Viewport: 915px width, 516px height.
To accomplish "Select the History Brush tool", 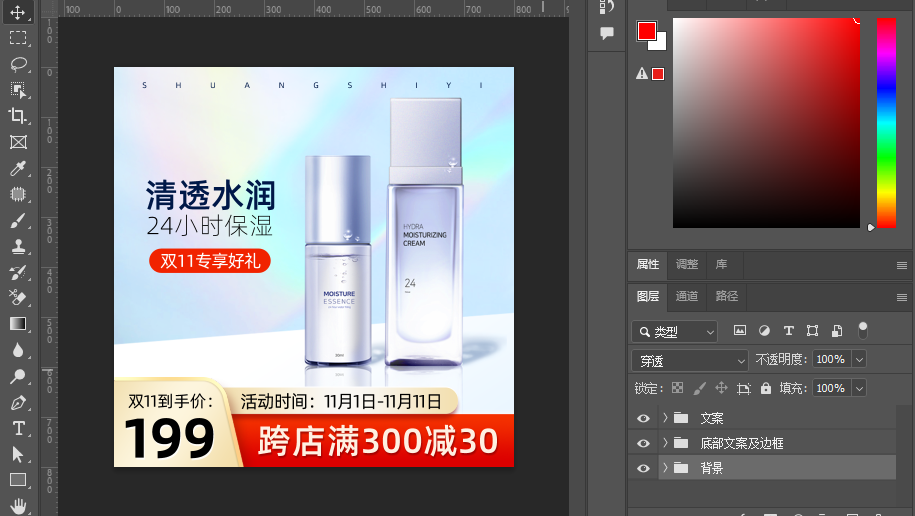I will pyautogui.click(x=18, y=272).
